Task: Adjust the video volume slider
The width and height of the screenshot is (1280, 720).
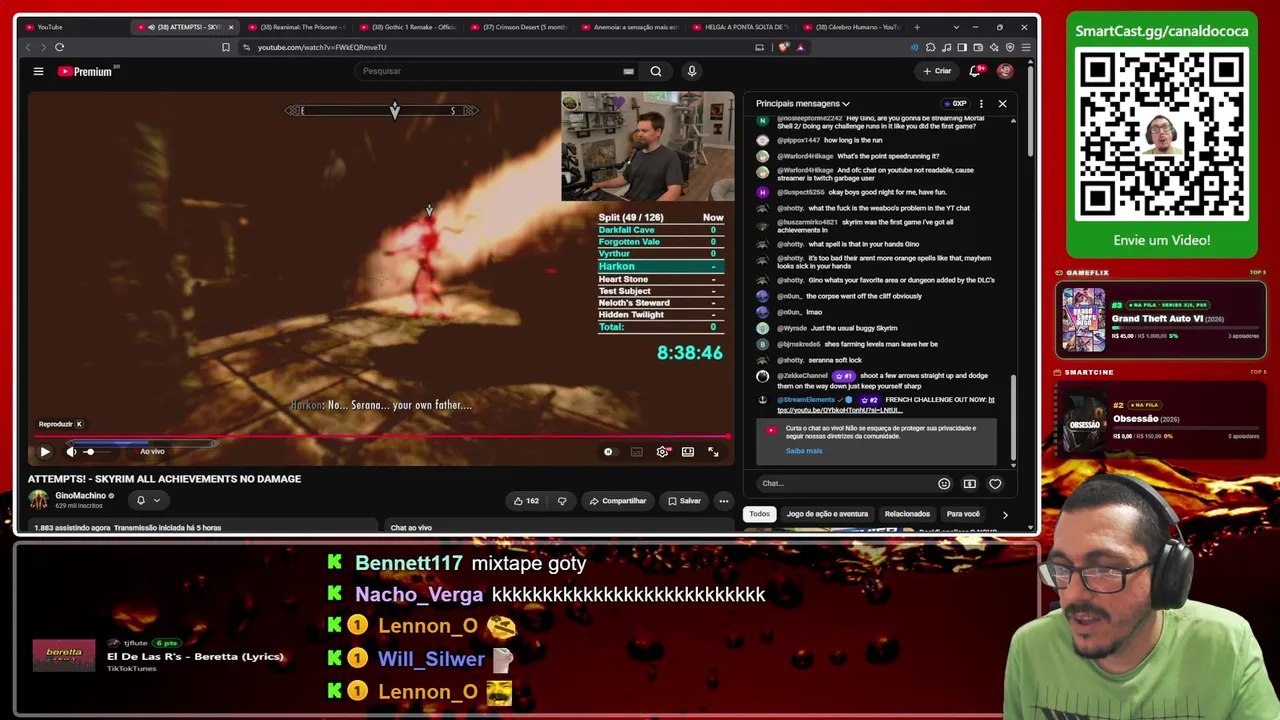Action: [x=96, y=452]
